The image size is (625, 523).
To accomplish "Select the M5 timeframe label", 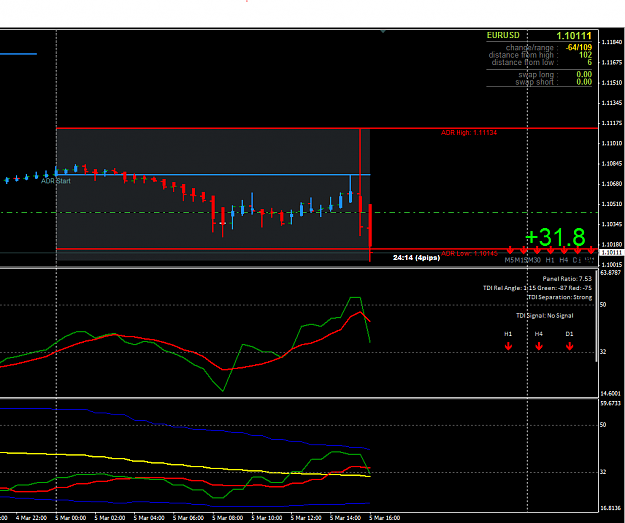I will (x=511, y=260).
